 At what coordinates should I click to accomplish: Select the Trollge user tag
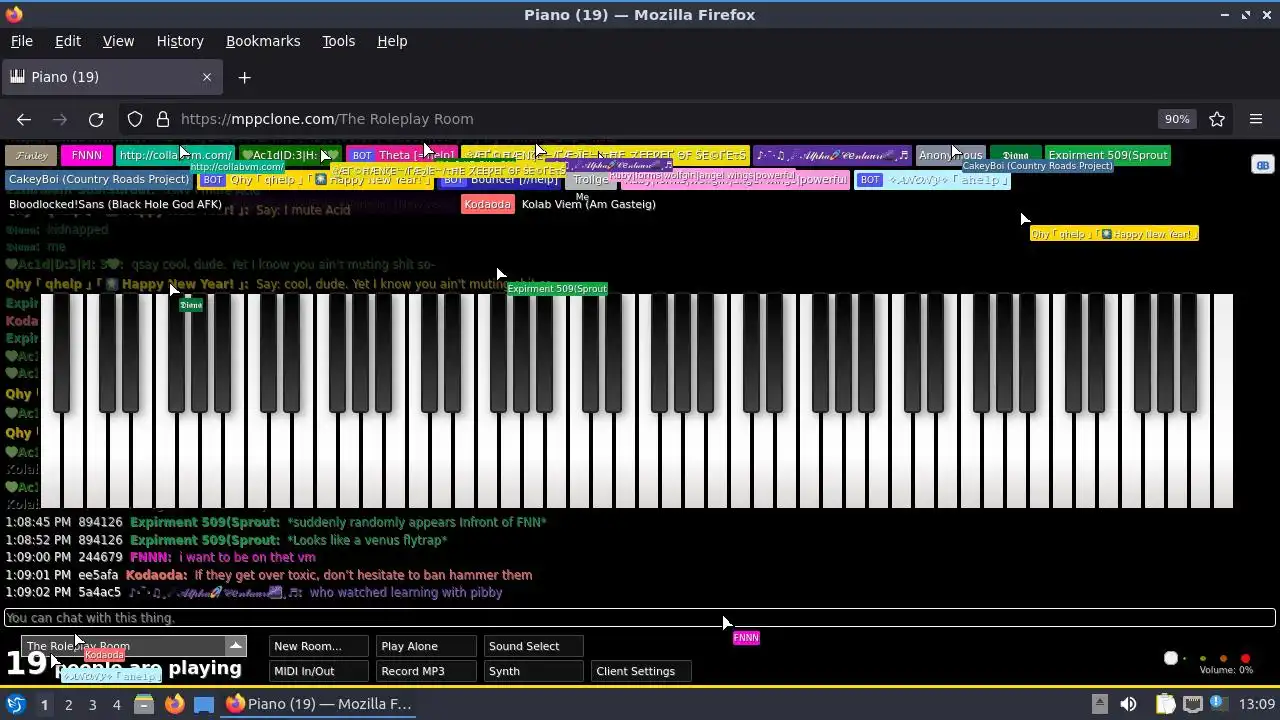click(x=590, y=180)
